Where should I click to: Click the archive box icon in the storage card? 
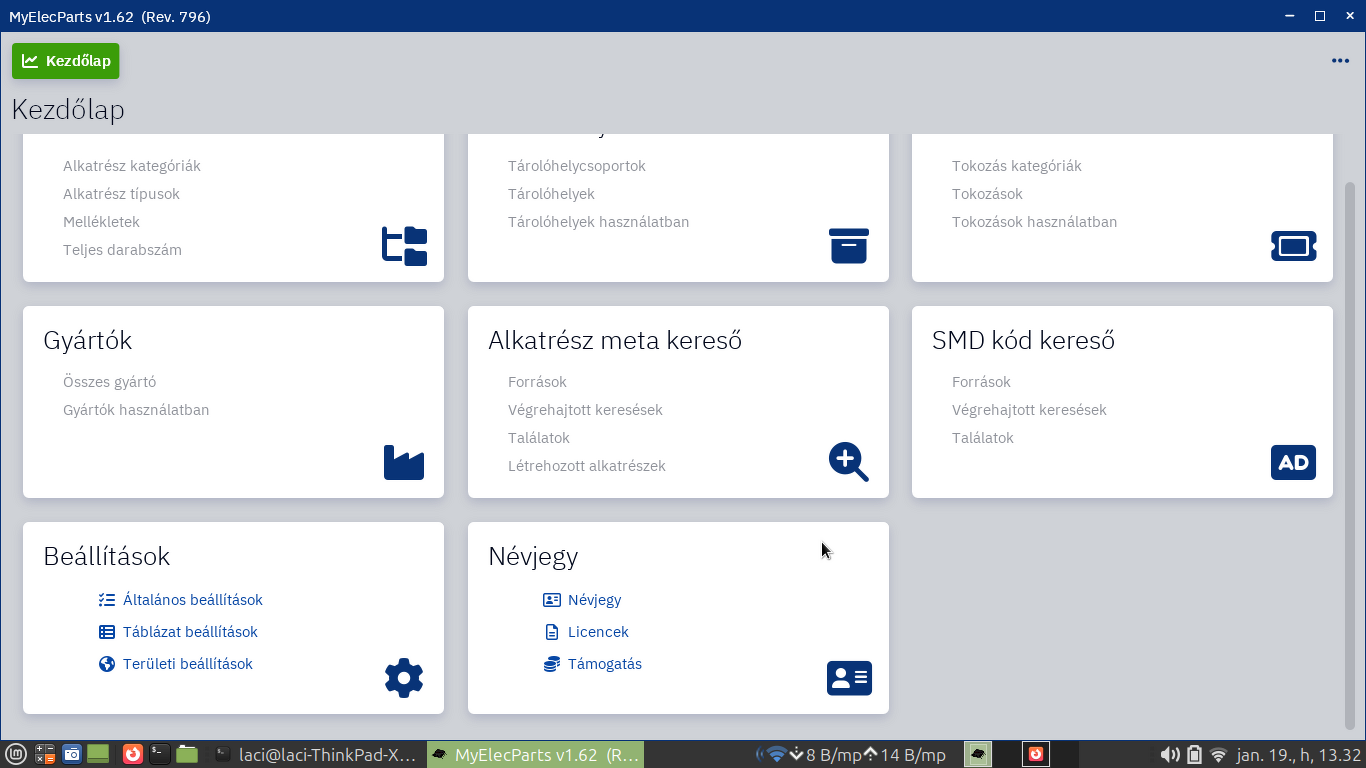pos(849,246)
